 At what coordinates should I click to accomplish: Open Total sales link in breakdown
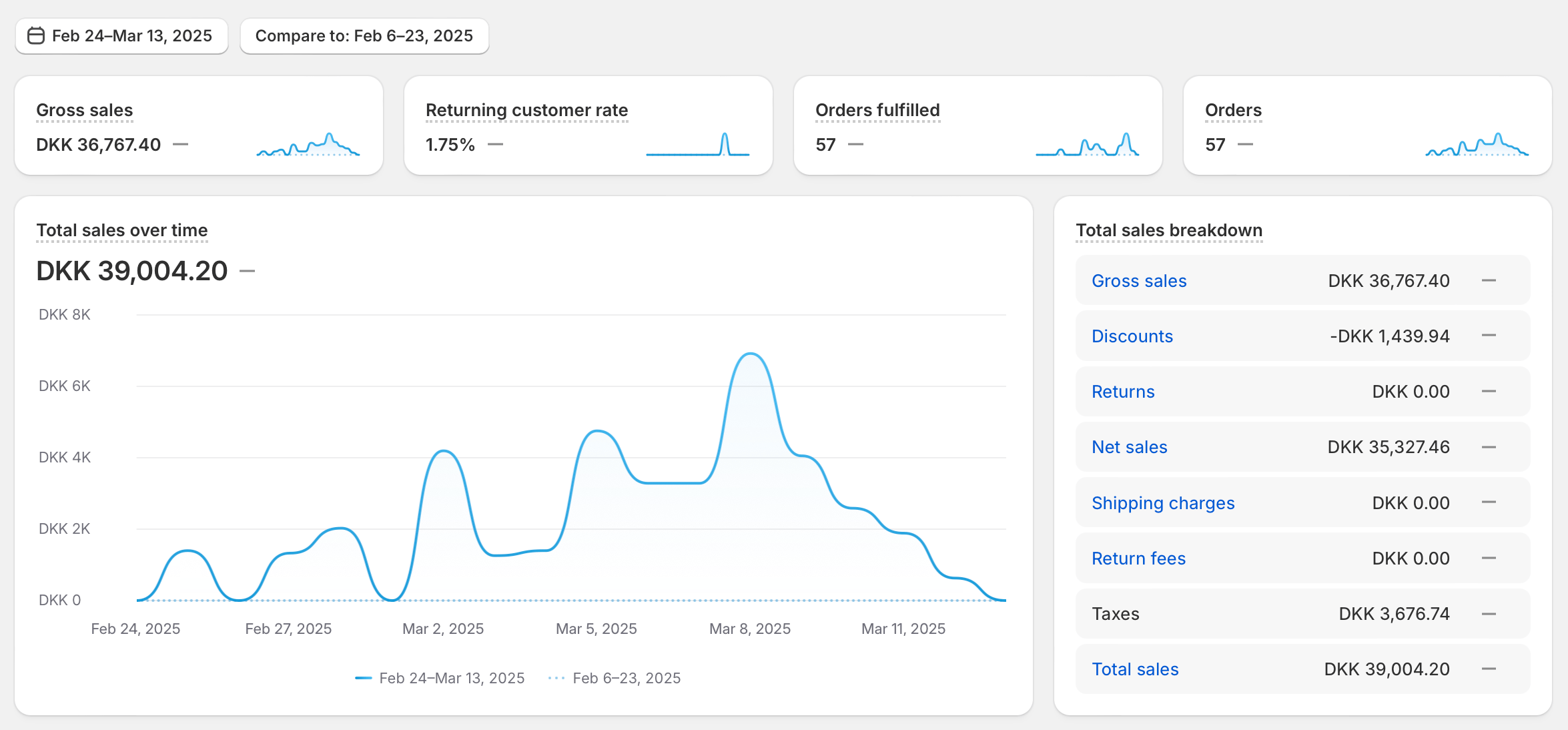click(x=1134, y=669)
